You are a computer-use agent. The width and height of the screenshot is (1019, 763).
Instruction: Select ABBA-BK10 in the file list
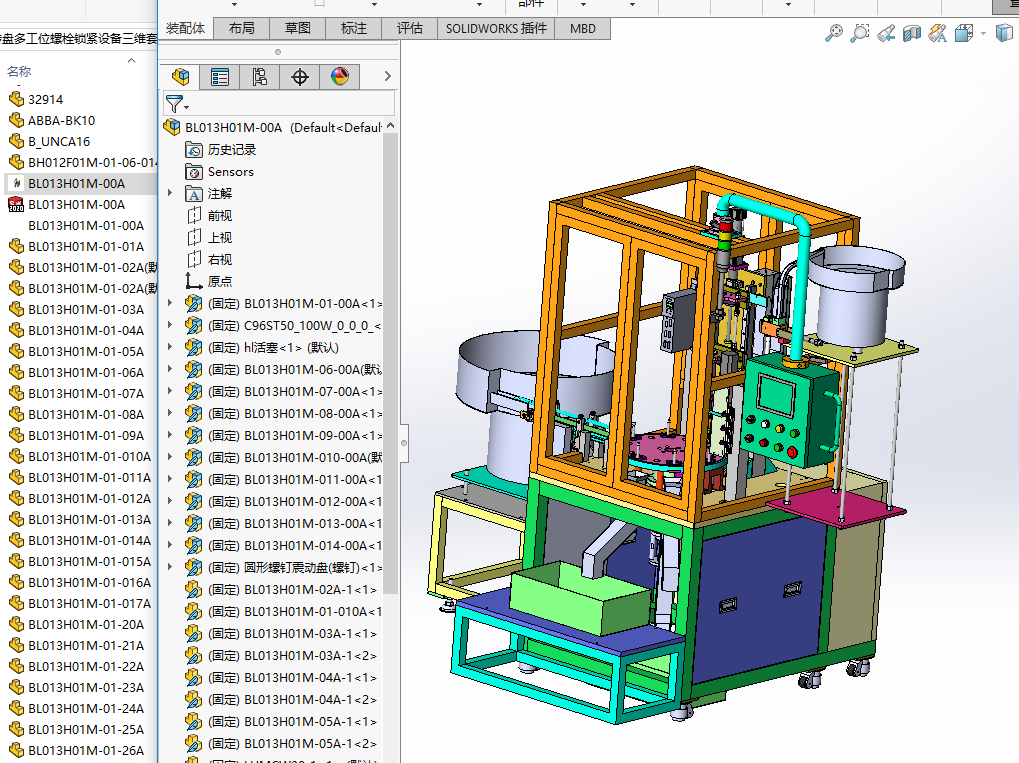61,120
